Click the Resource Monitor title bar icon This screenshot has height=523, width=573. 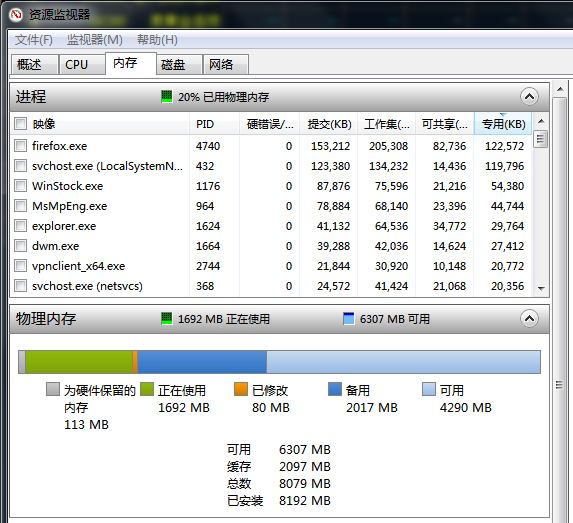pyautogui.click(x=15, y=15)
